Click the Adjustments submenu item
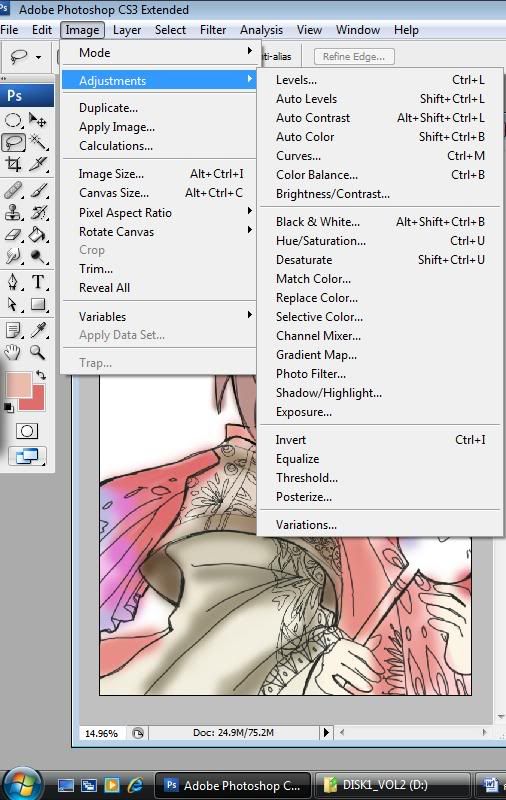Viewport: 506px width, 800px height. 159,81
